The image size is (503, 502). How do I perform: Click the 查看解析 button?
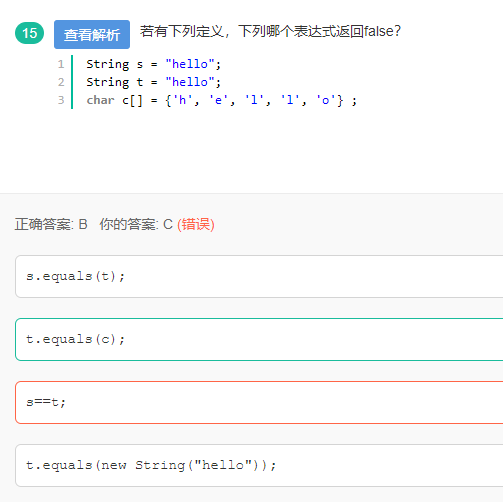tap(92, 34)
